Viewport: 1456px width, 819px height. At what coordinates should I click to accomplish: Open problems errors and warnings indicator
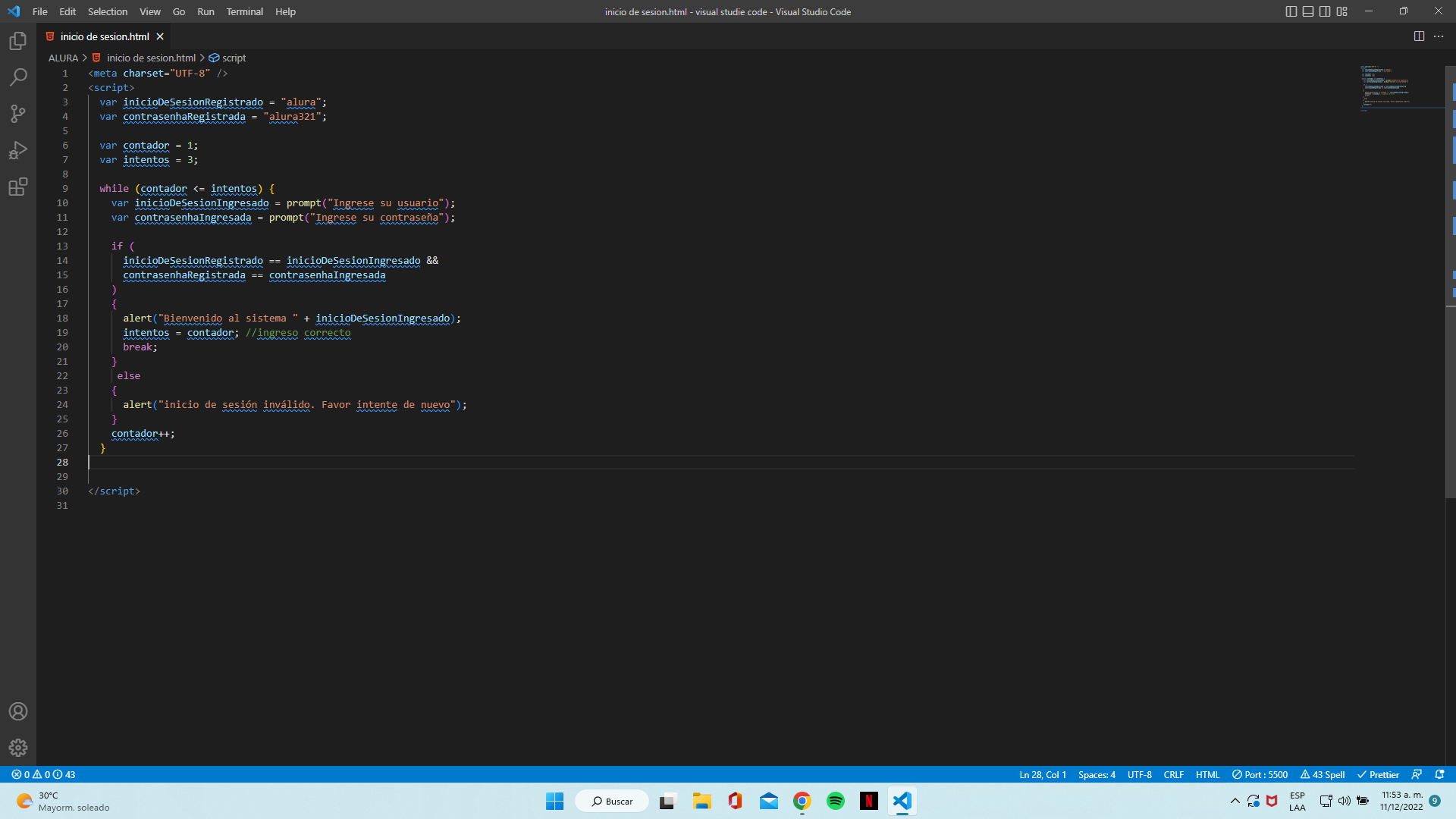tap(43, 774)
